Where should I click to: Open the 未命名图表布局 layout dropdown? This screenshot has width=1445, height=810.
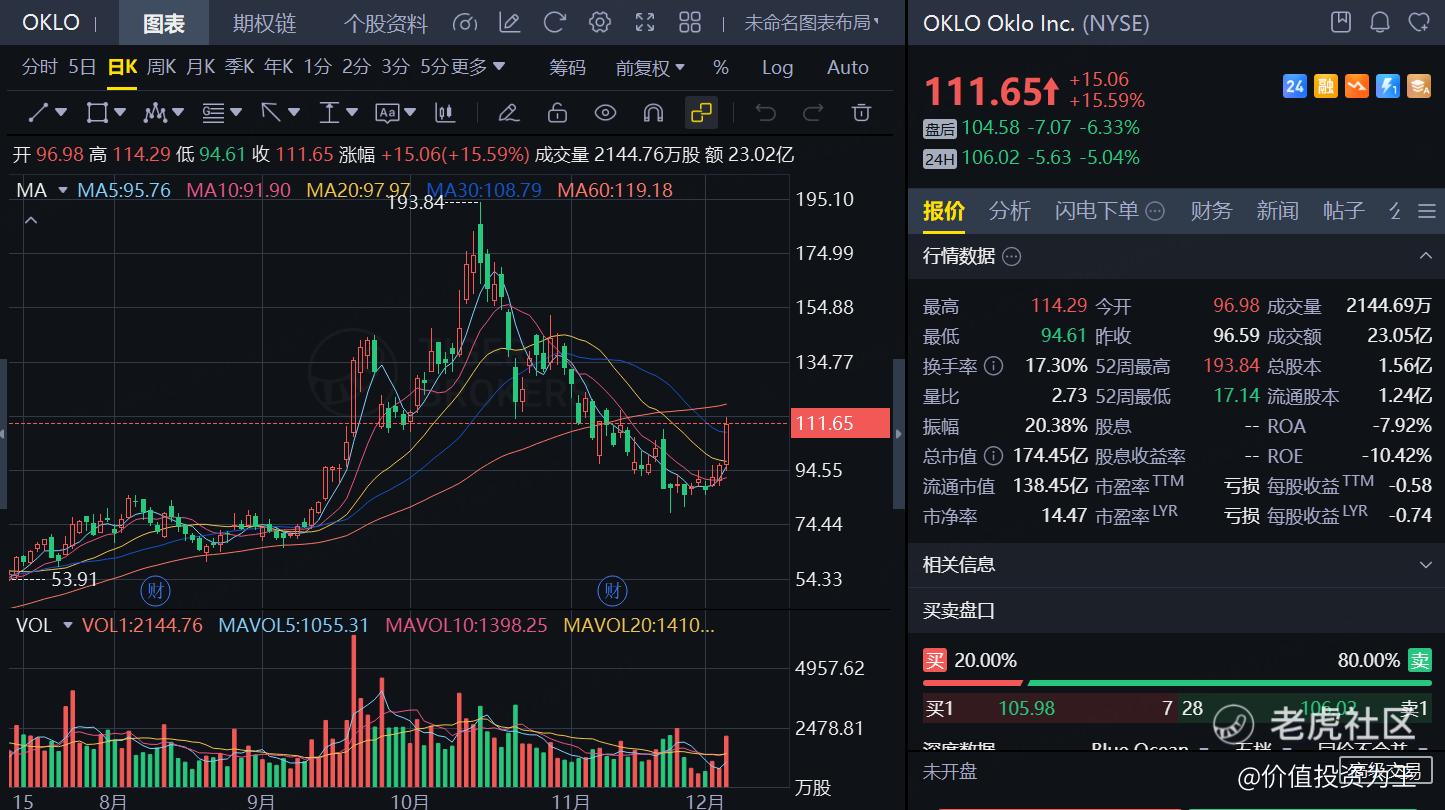coord(812,22)
